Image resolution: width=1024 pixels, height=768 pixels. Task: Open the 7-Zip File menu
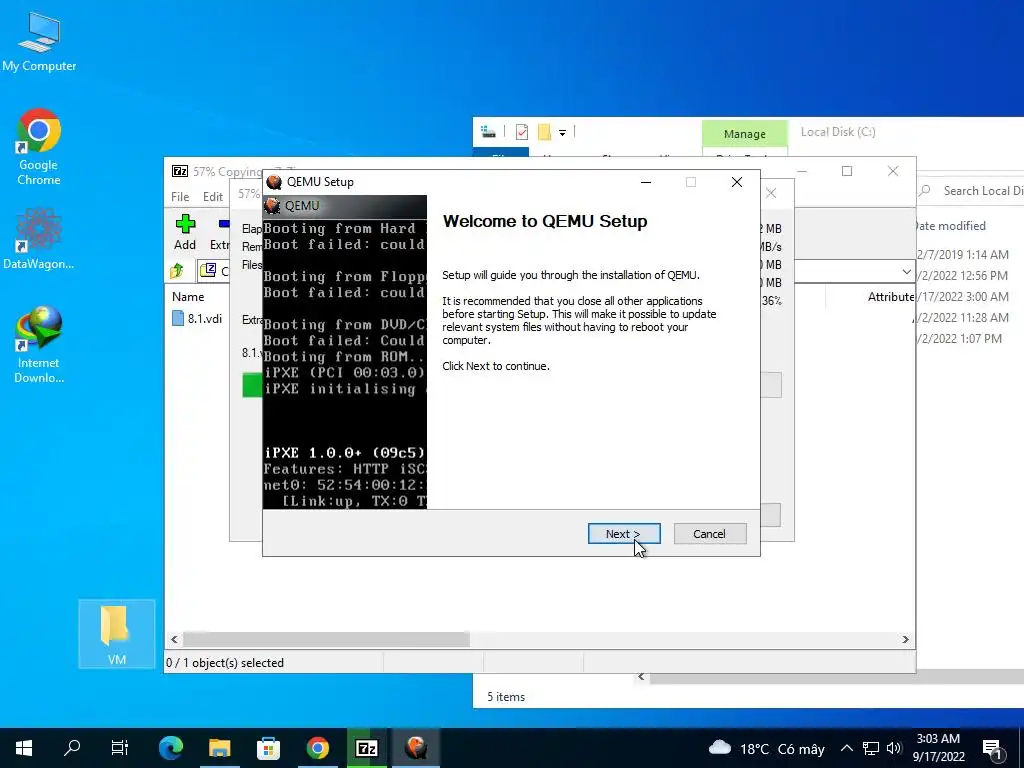pos(180,197)
